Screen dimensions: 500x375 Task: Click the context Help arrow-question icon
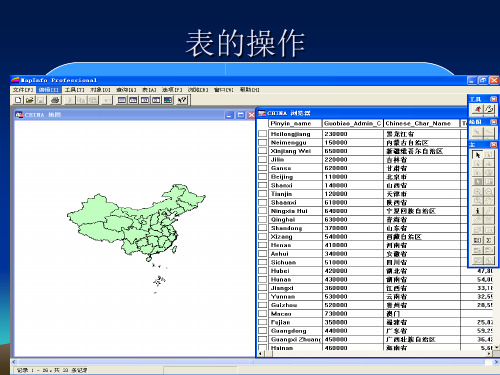point(182,100)
